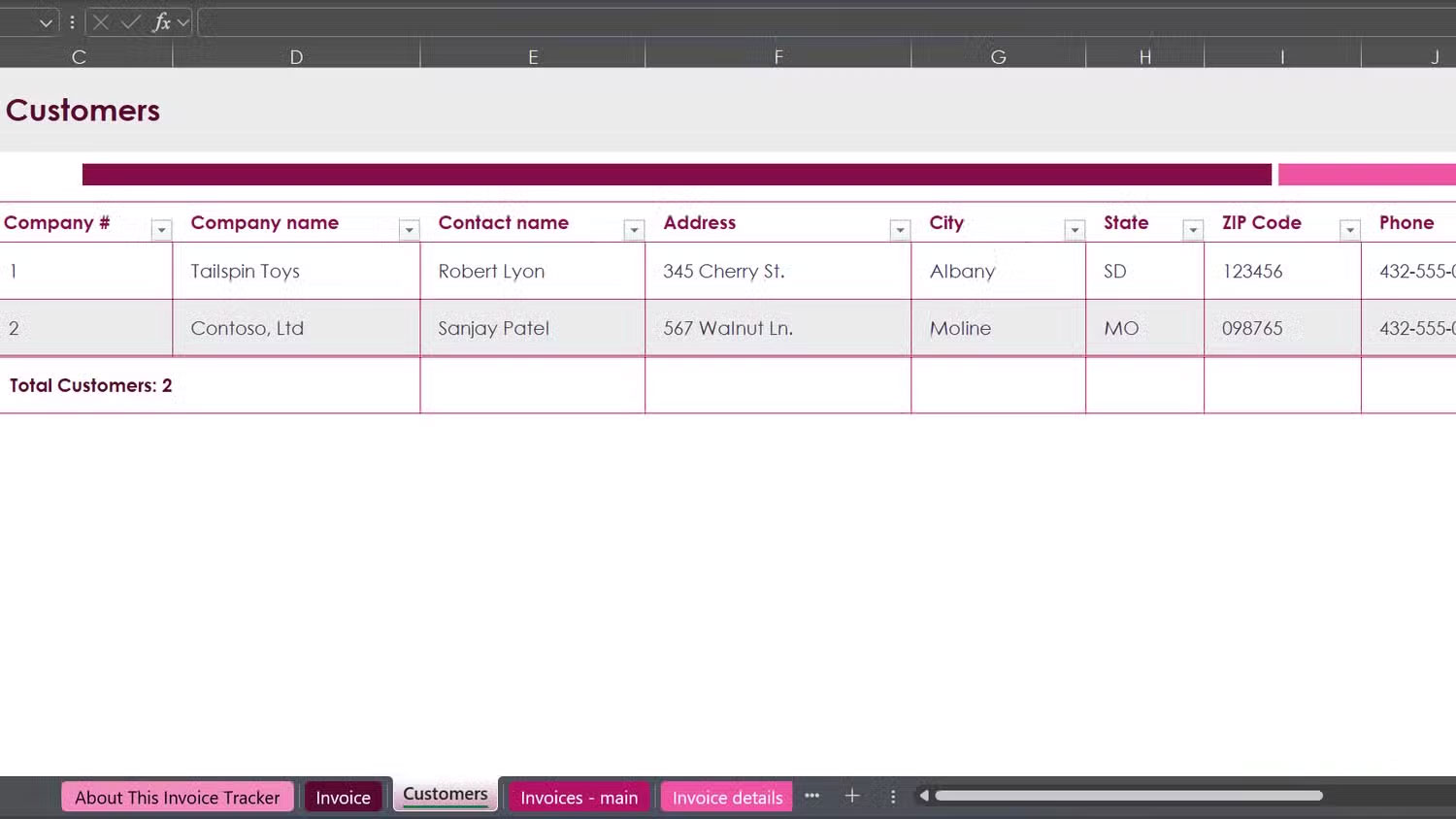Select column header D
Viewport: 1456px width, 819px height.
point(296,56)
